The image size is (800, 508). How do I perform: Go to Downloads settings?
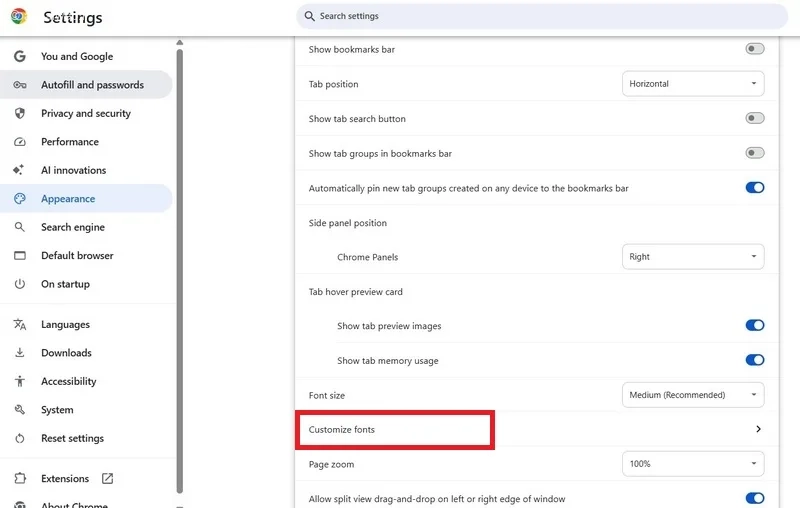pyautogui.click(x=87, y=352)
